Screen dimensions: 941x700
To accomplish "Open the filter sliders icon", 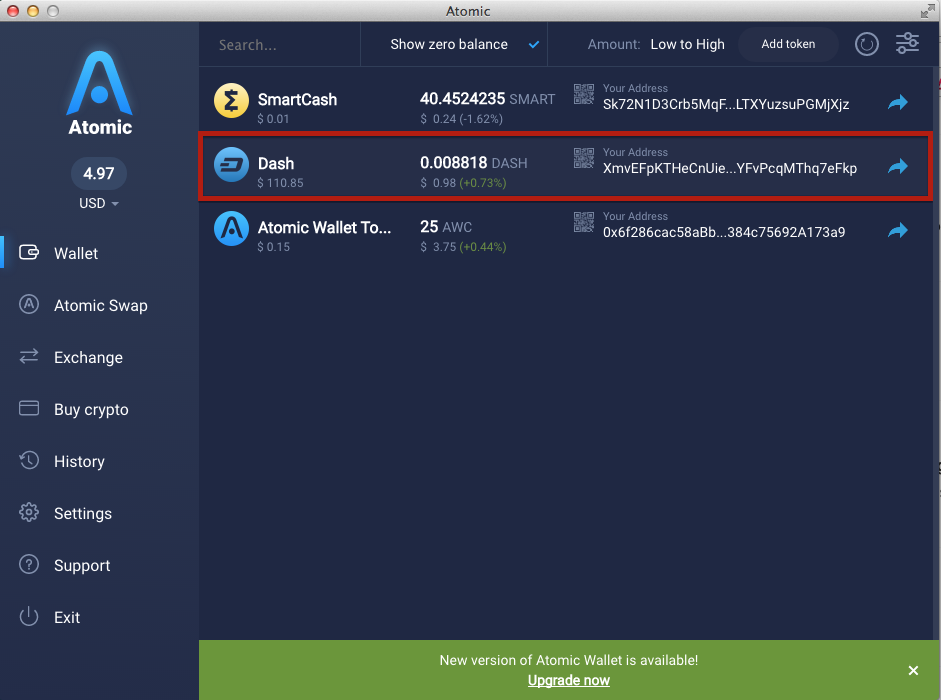I will tap(907, 43).
